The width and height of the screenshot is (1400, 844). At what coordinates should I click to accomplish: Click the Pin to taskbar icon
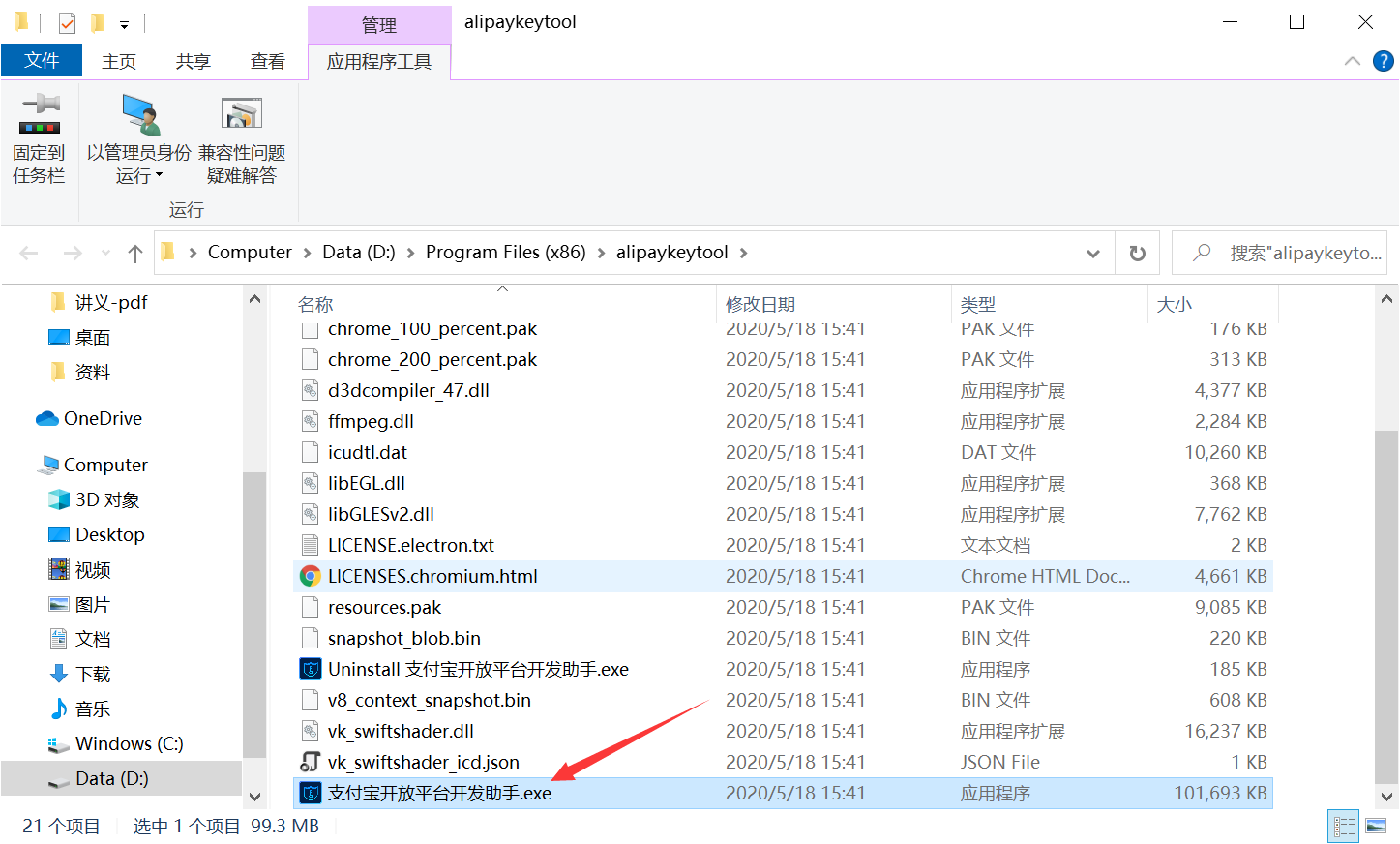click(x=40, y=114)
